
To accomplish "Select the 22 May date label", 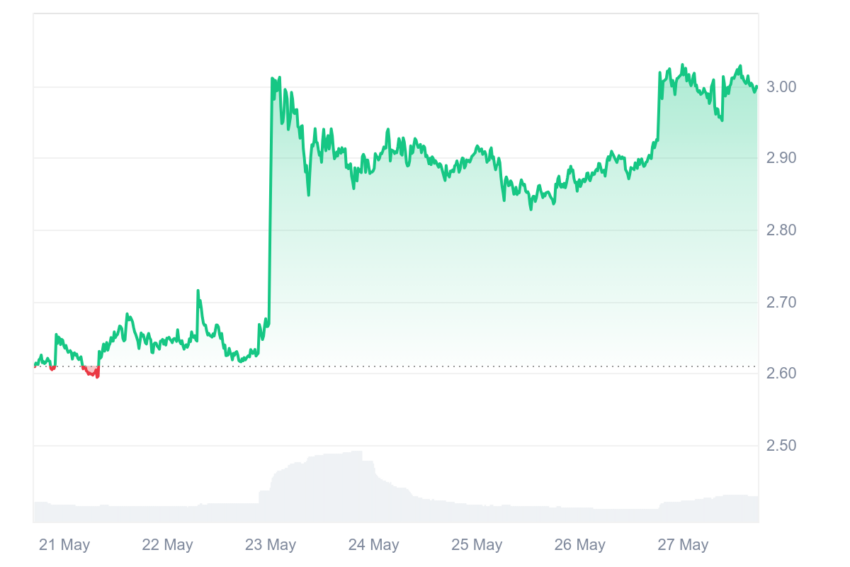I will coord(167,544).
